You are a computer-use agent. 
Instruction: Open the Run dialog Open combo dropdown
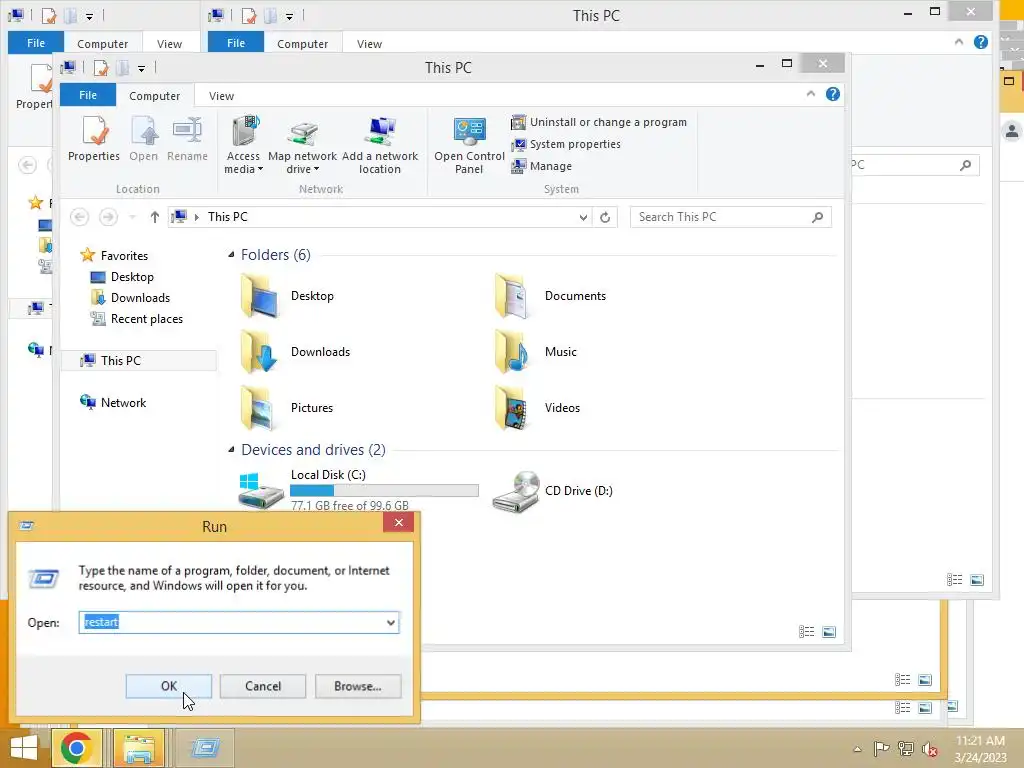[x=391, y=622]
